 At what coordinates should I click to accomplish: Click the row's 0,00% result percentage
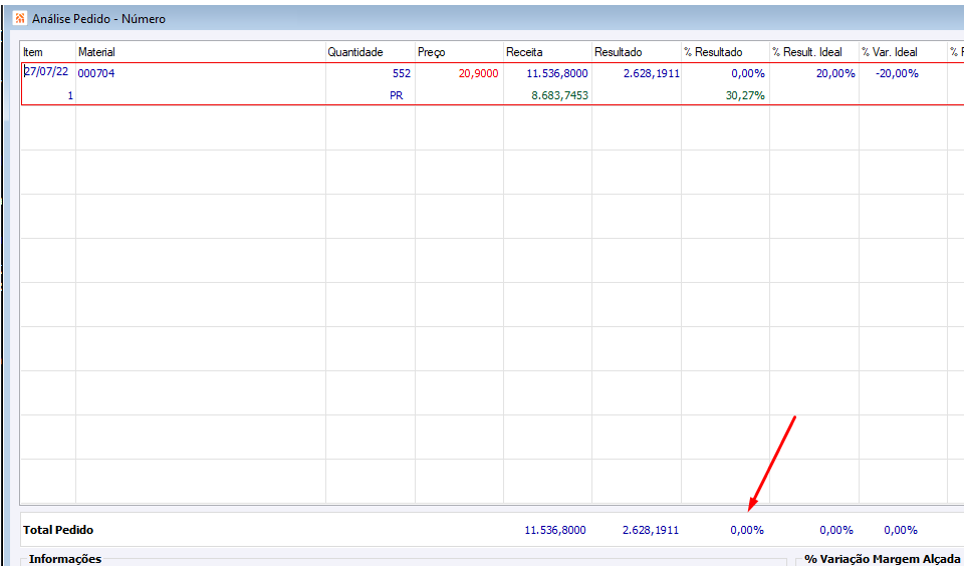point(748,73)
